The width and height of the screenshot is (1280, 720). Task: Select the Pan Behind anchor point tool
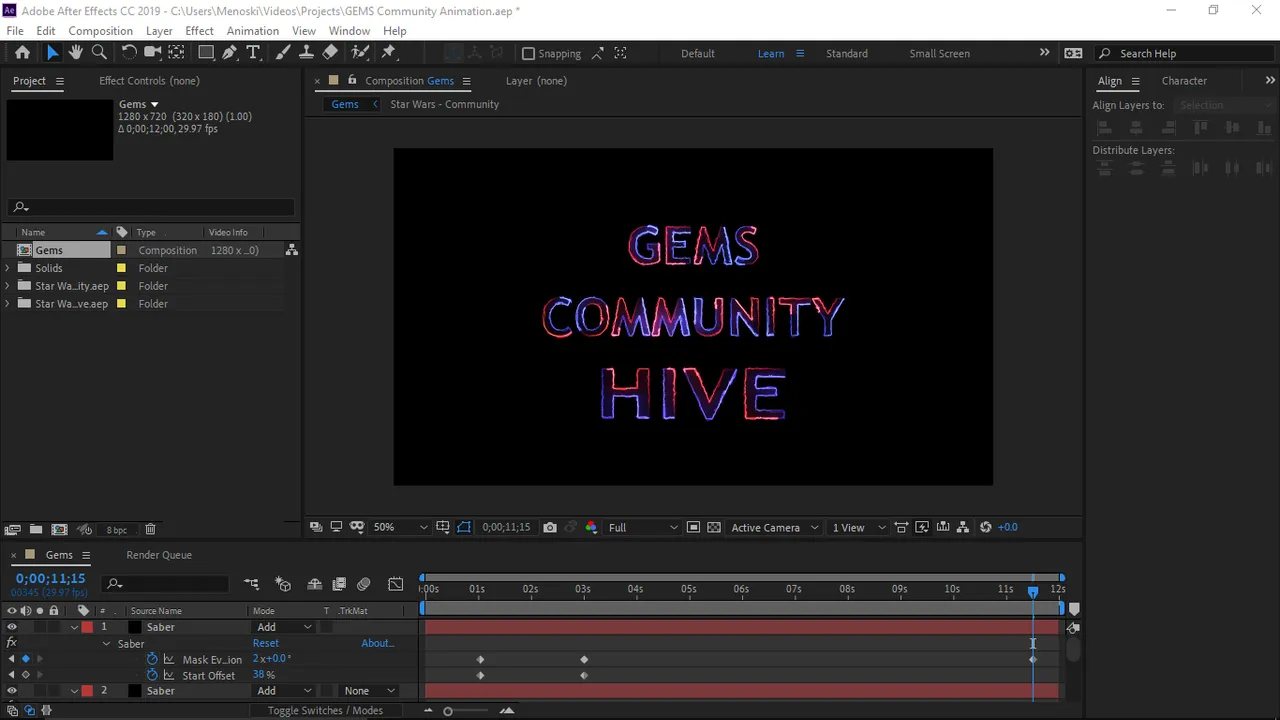pyautogui.click(x=176, y=53)
